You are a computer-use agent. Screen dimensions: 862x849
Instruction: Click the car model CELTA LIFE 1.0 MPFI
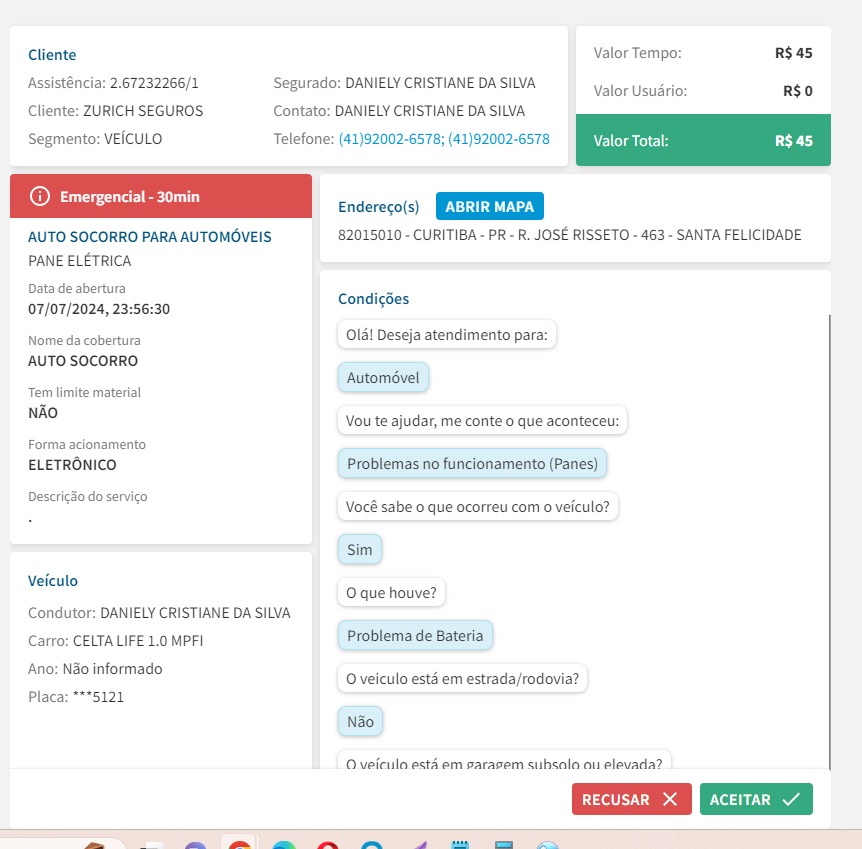tap(138, 641)
